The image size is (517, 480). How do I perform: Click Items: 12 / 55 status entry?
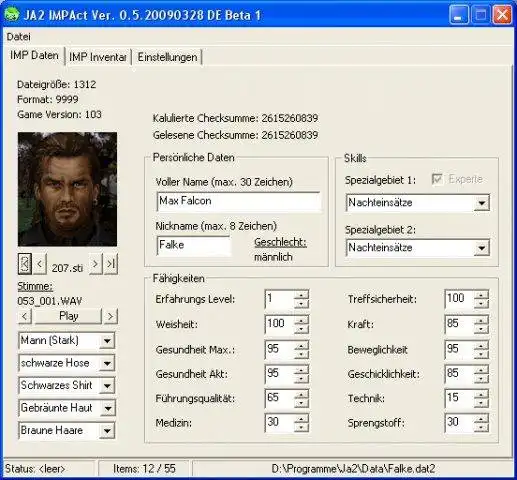click(144, 469)
